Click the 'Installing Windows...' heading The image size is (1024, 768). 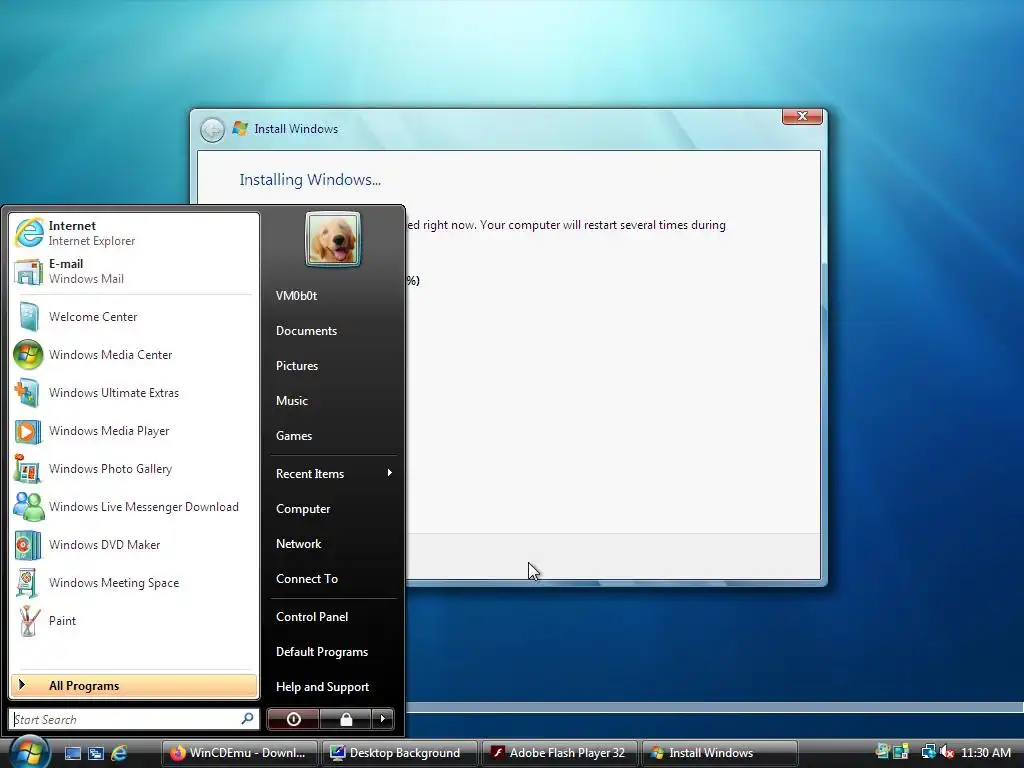click(x=310, y=180)
